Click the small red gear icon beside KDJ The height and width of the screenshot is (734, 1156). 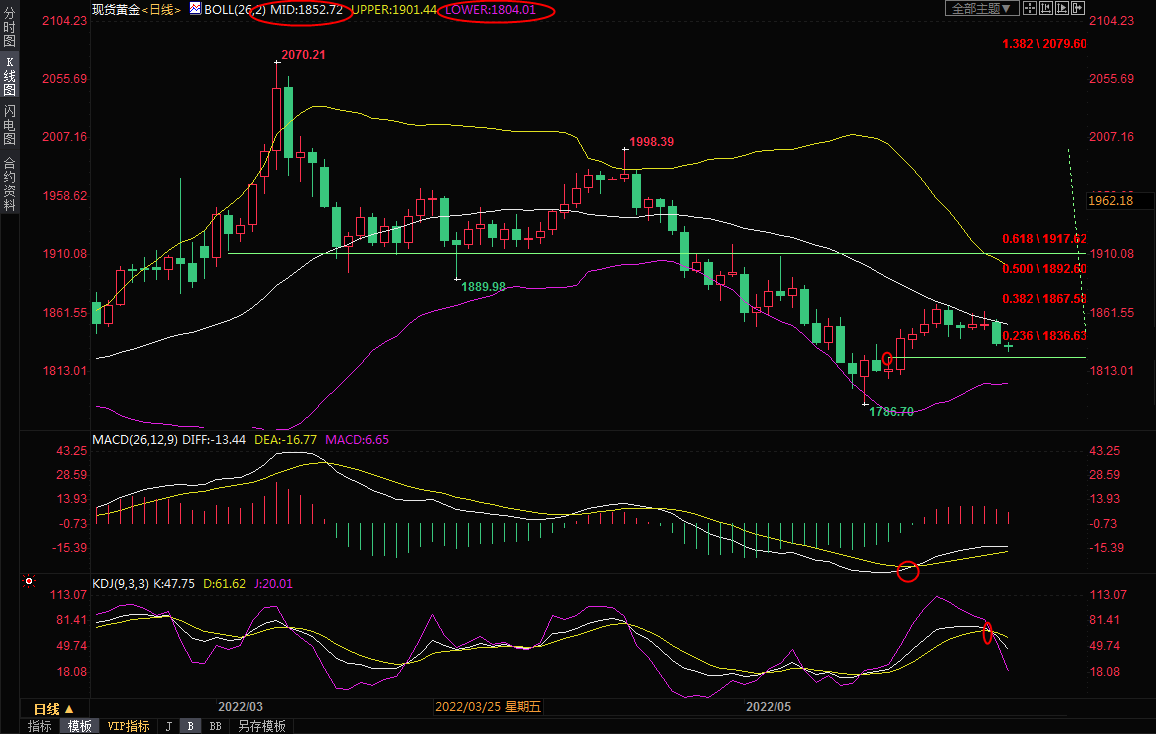pos(29,581)
